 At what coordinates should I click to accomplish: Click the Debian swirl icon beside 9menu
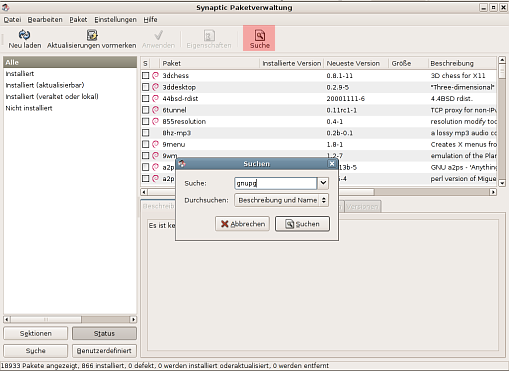[x=155, y=144]
